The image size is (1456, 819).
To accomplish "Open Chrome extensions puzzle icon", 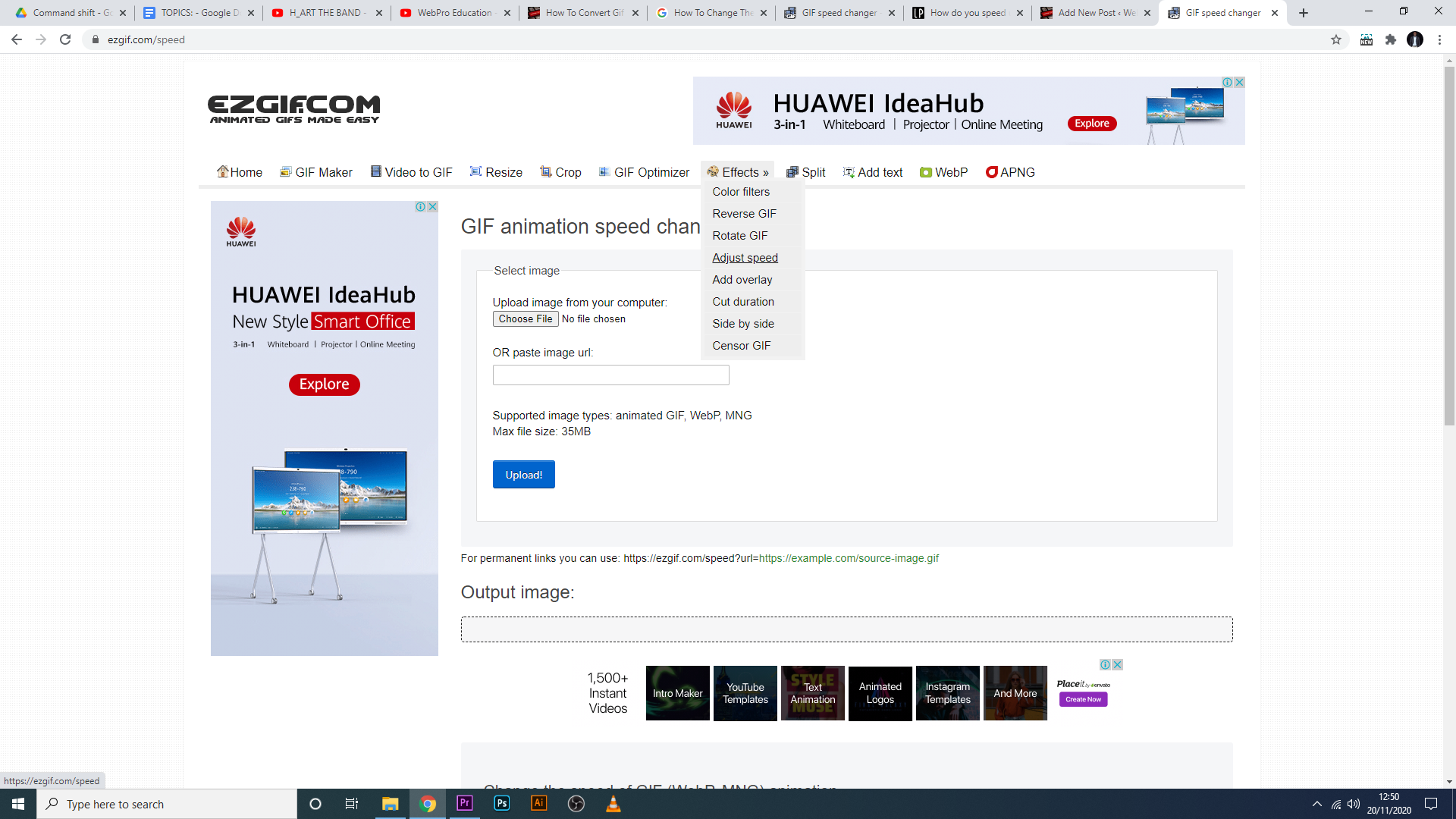I will (1391, 39).
